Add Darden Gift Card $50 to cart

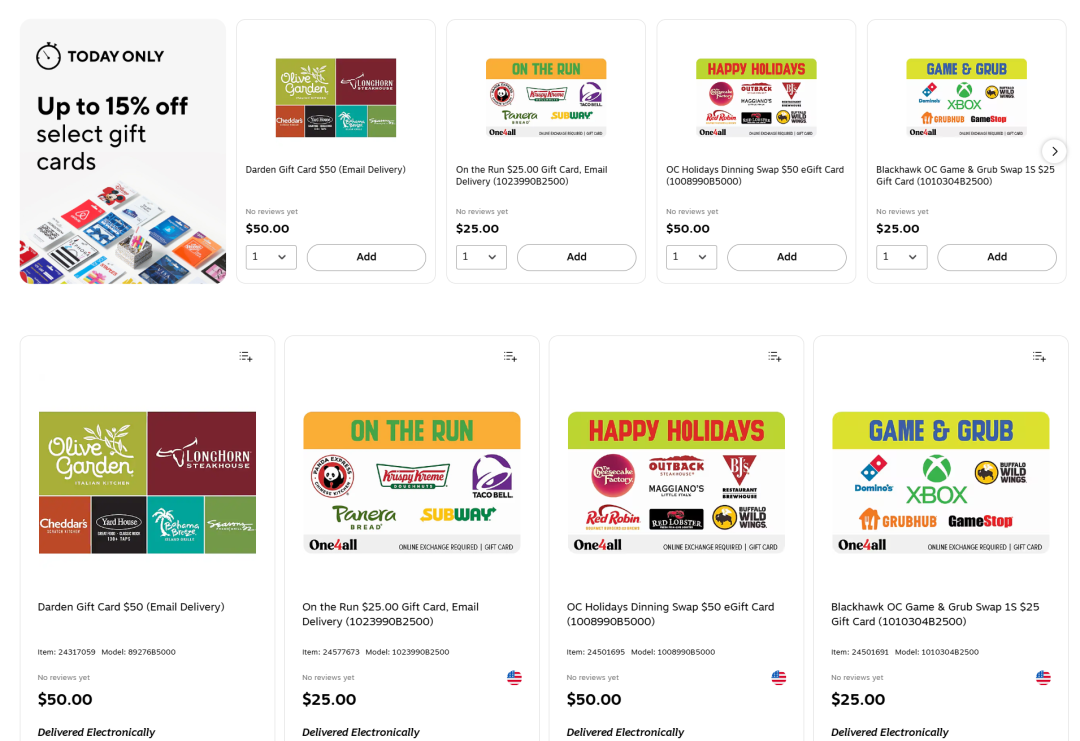pos(366,257)
